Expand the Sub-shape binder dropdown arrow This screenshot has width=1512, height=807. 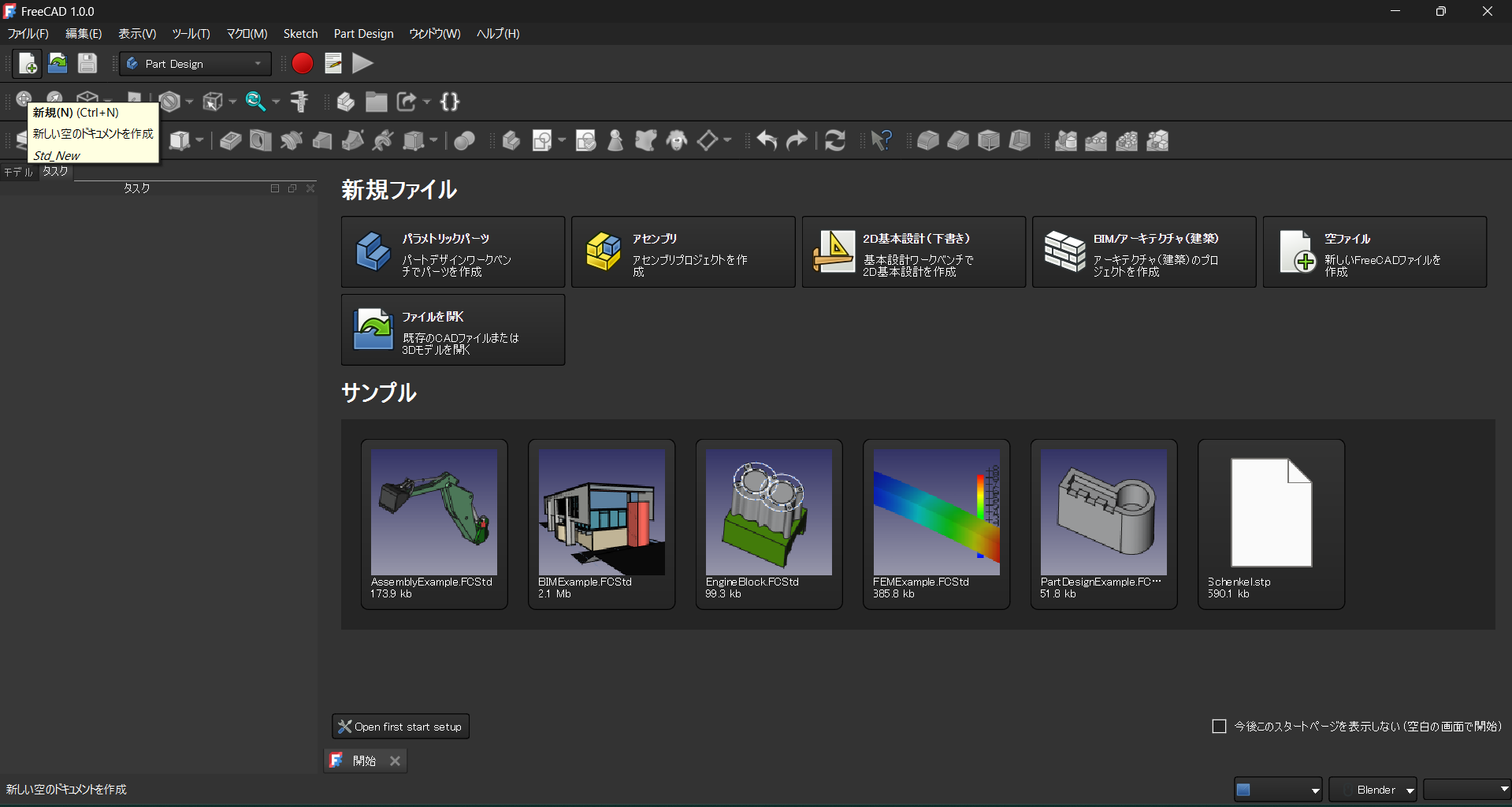coord(727,140)
